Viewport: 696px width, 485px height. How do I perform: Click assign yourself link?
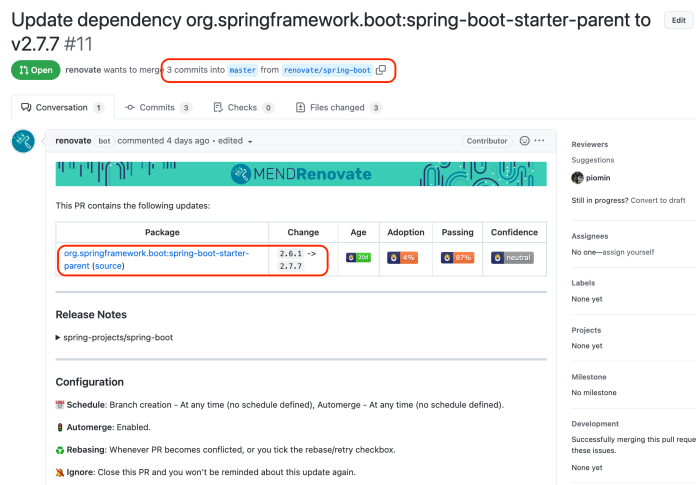pos(628,252)
